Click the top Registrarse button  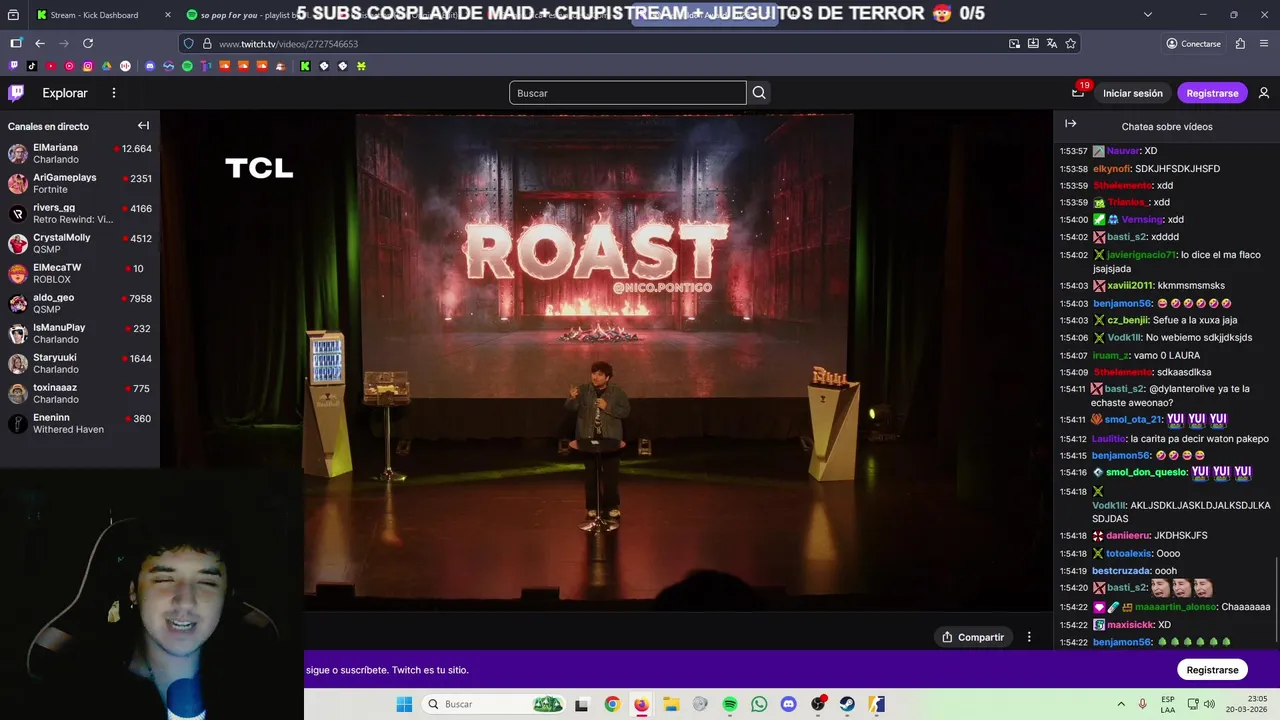coord(1212,93)
